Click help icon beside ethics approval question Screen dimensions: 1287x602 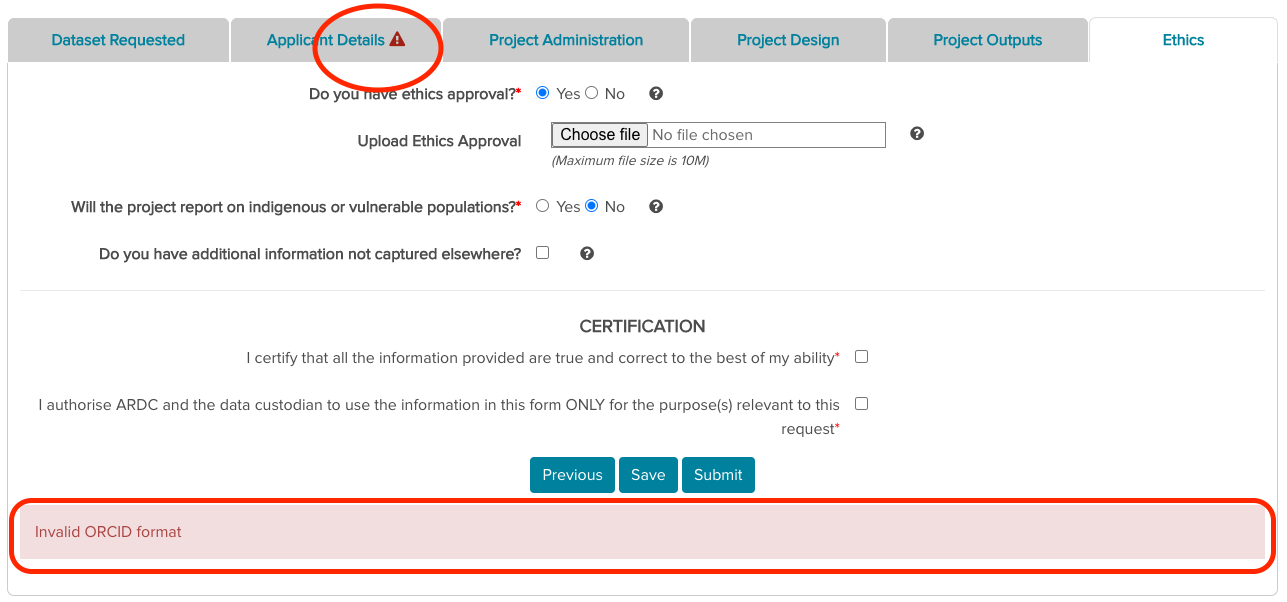[x=656, y=94]
